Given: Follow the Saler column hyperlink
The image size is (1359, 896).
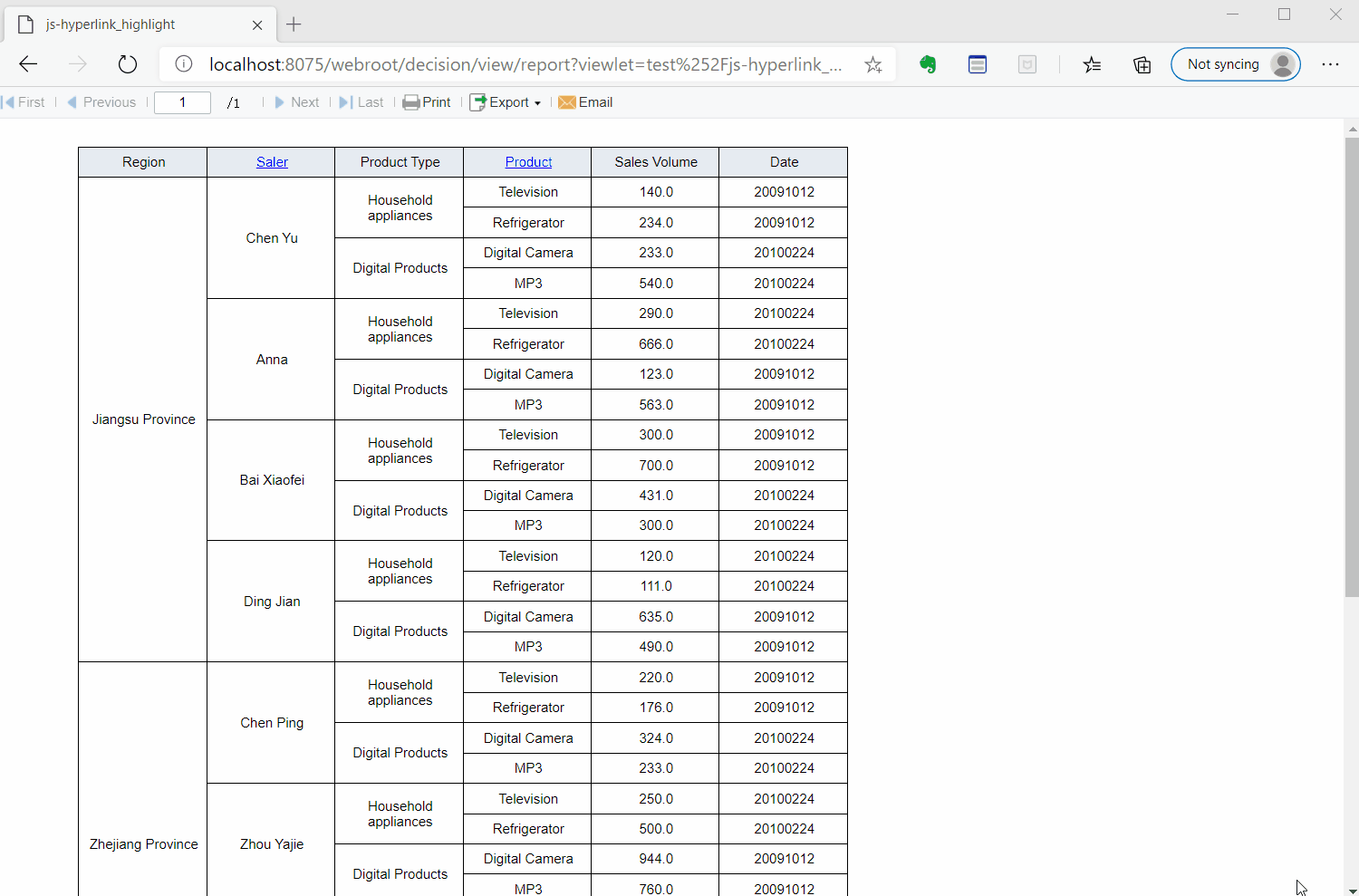Looking at the screenshot, I should click(272, 161).
